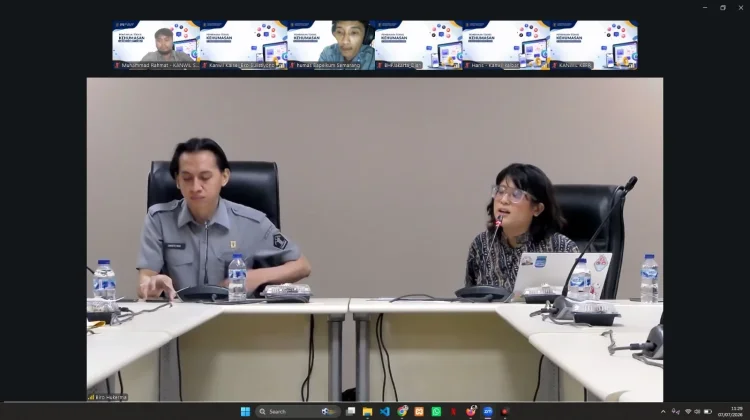Launch File Explorer from the taskbar
Image resolution: width=750 pixels, height=420 pixels.
(367, 411)
